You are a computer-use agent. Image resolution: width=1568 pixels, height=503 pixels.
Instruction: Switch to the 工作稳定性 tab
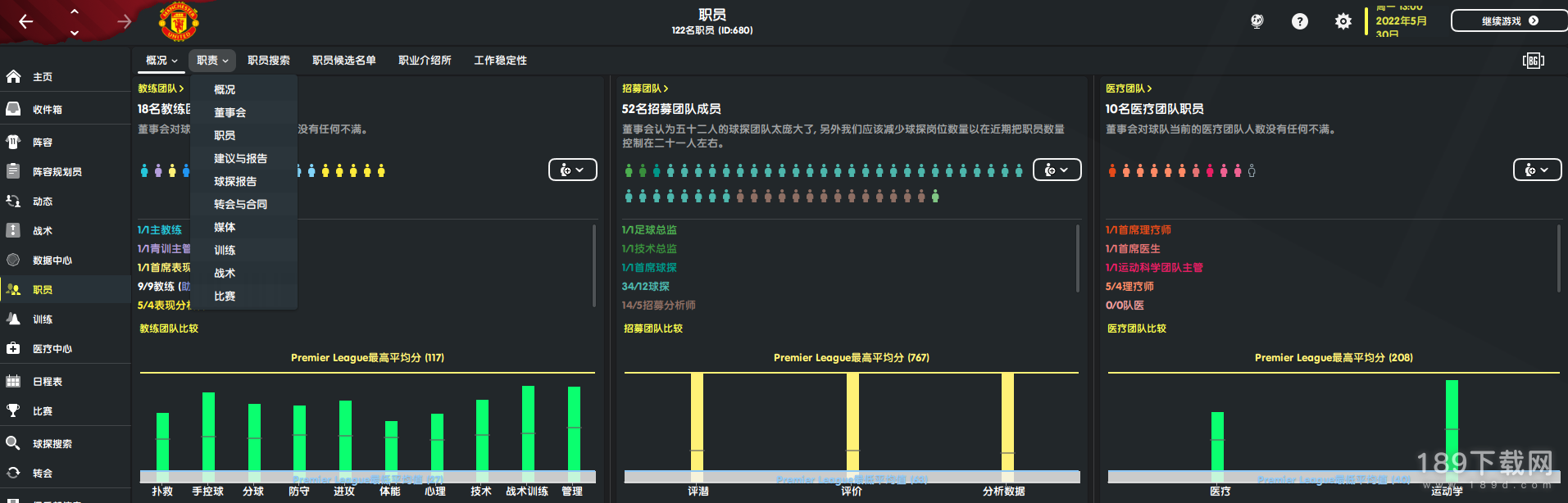click(x=501, y=61)
